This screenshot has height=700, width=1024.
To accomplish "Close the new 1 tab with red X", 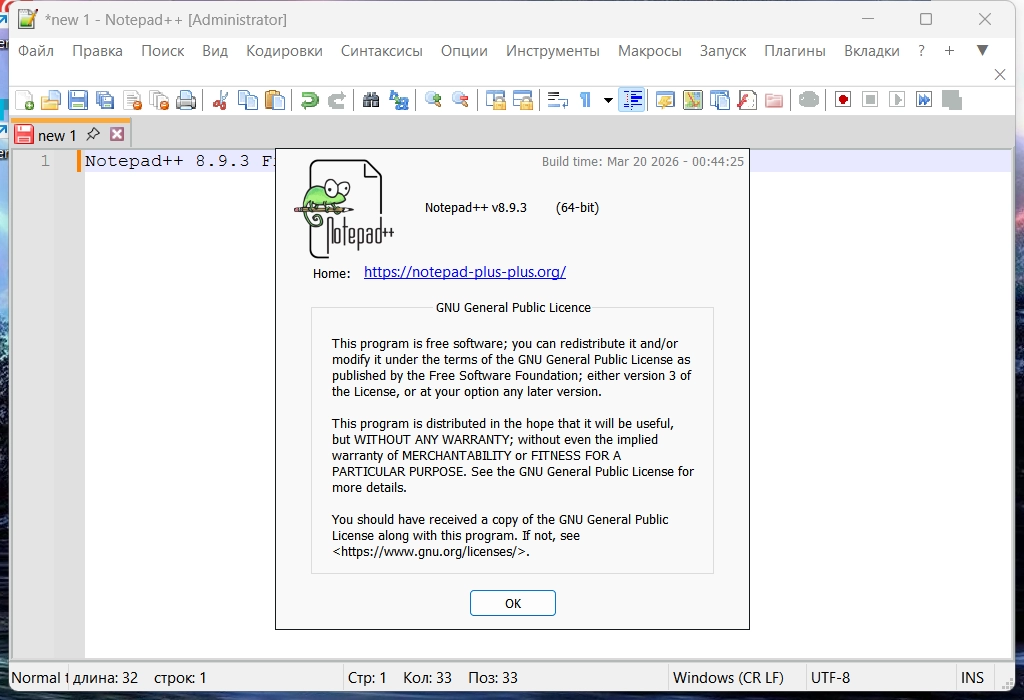I will pos(117,134).
